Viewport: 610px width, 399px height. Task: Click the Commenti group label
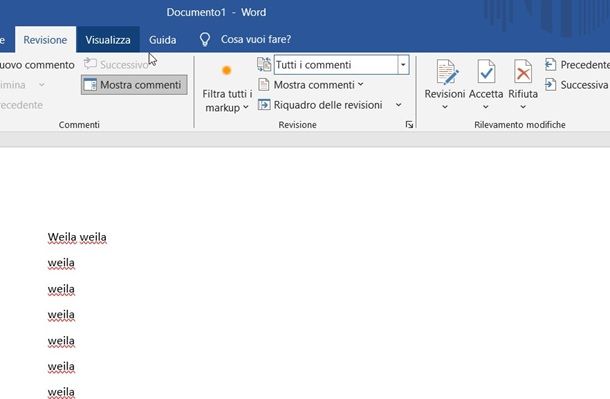pyautogui.click(x=79, y=125)
